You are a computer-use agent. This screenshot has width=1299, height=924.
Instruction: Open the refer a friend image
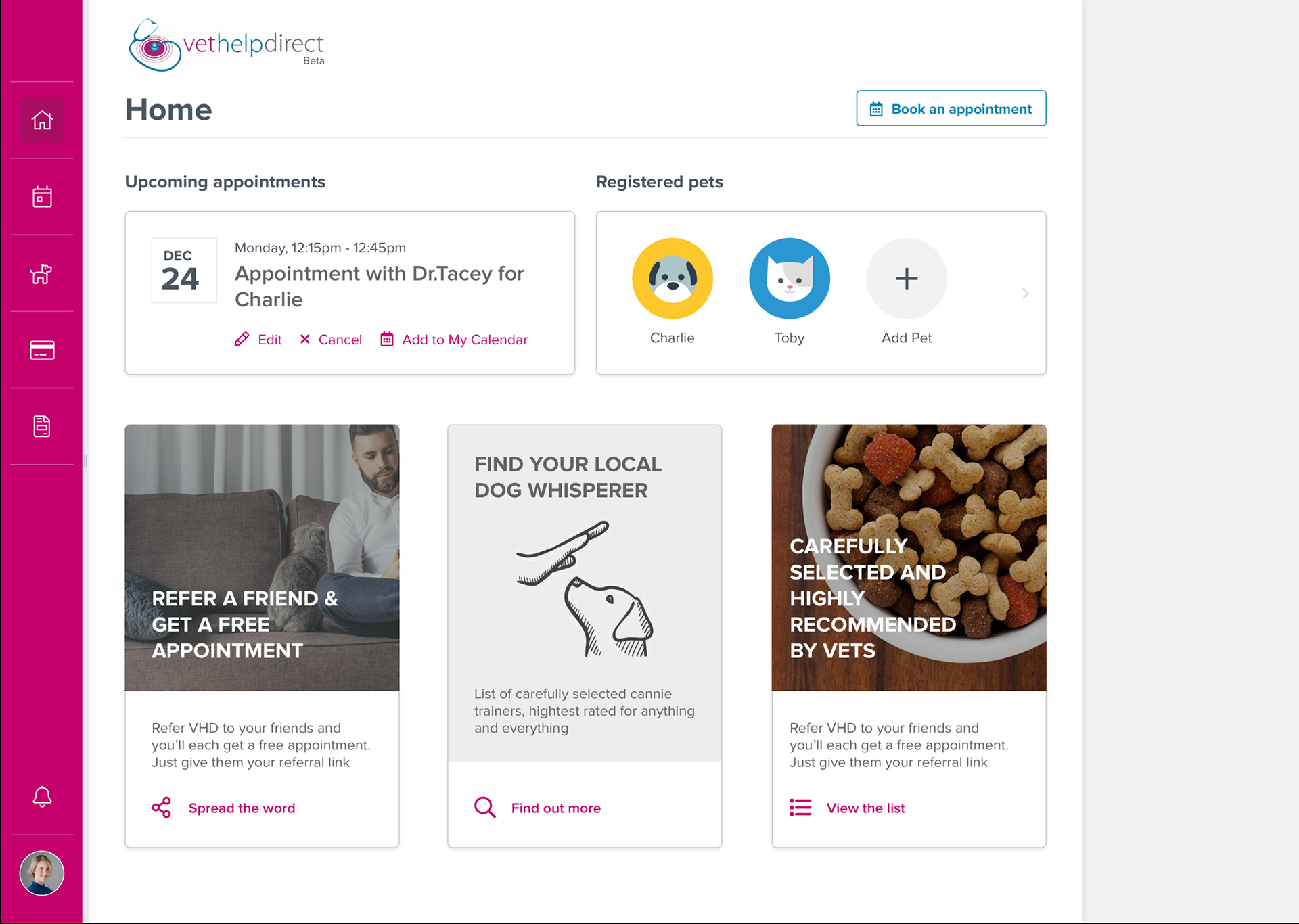262,557
